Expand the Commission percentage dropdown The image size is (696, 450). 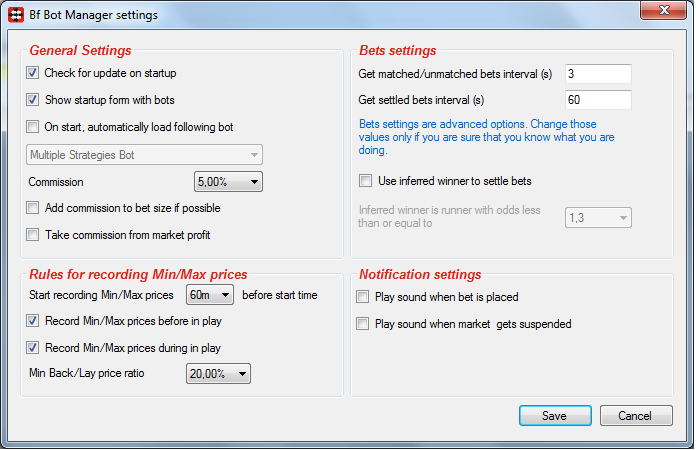pyautogui.click(x=228, y=182)
